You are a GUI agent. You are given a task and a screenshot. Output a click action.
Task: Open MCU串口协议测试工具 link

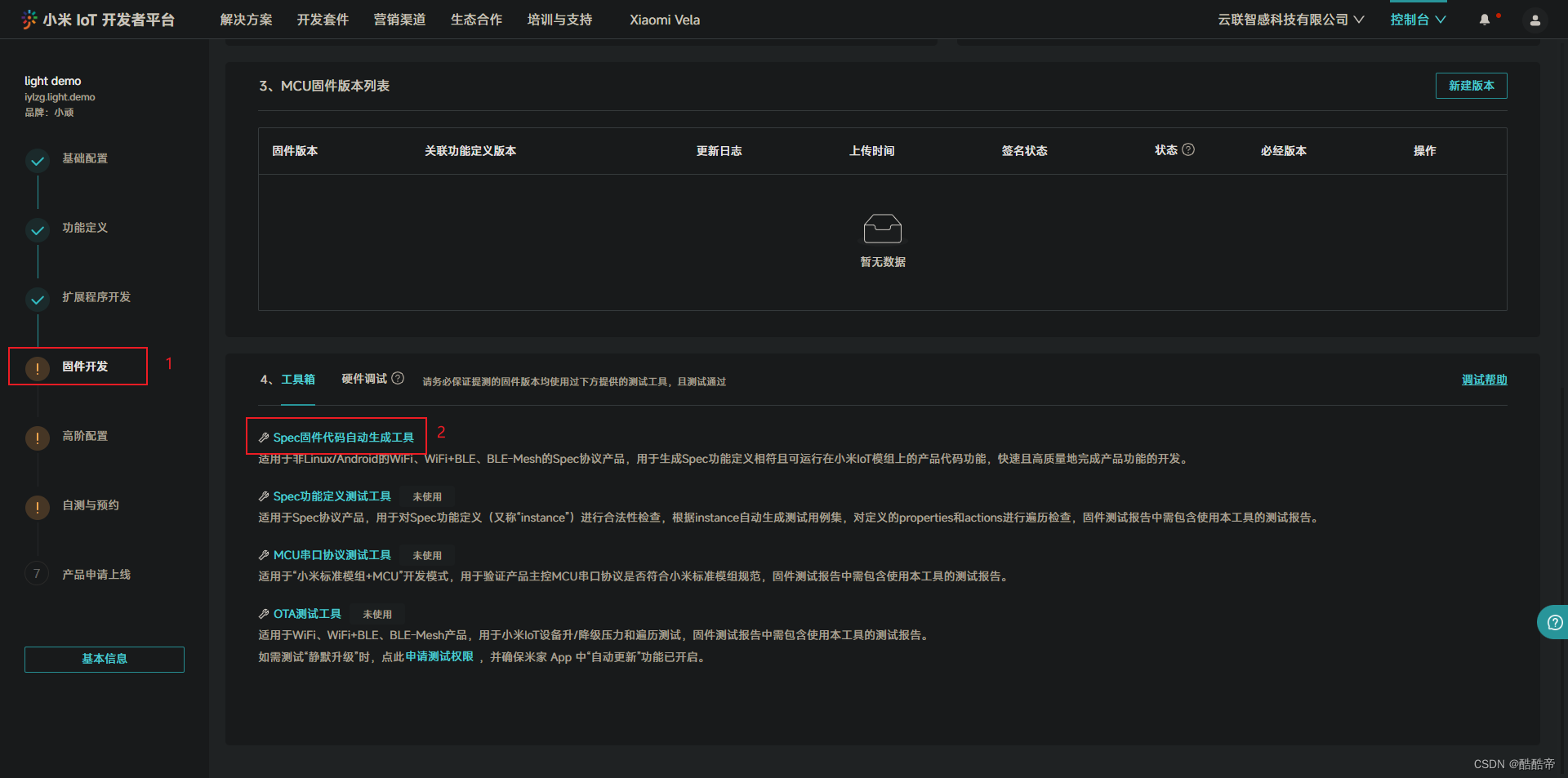point(332,555)
